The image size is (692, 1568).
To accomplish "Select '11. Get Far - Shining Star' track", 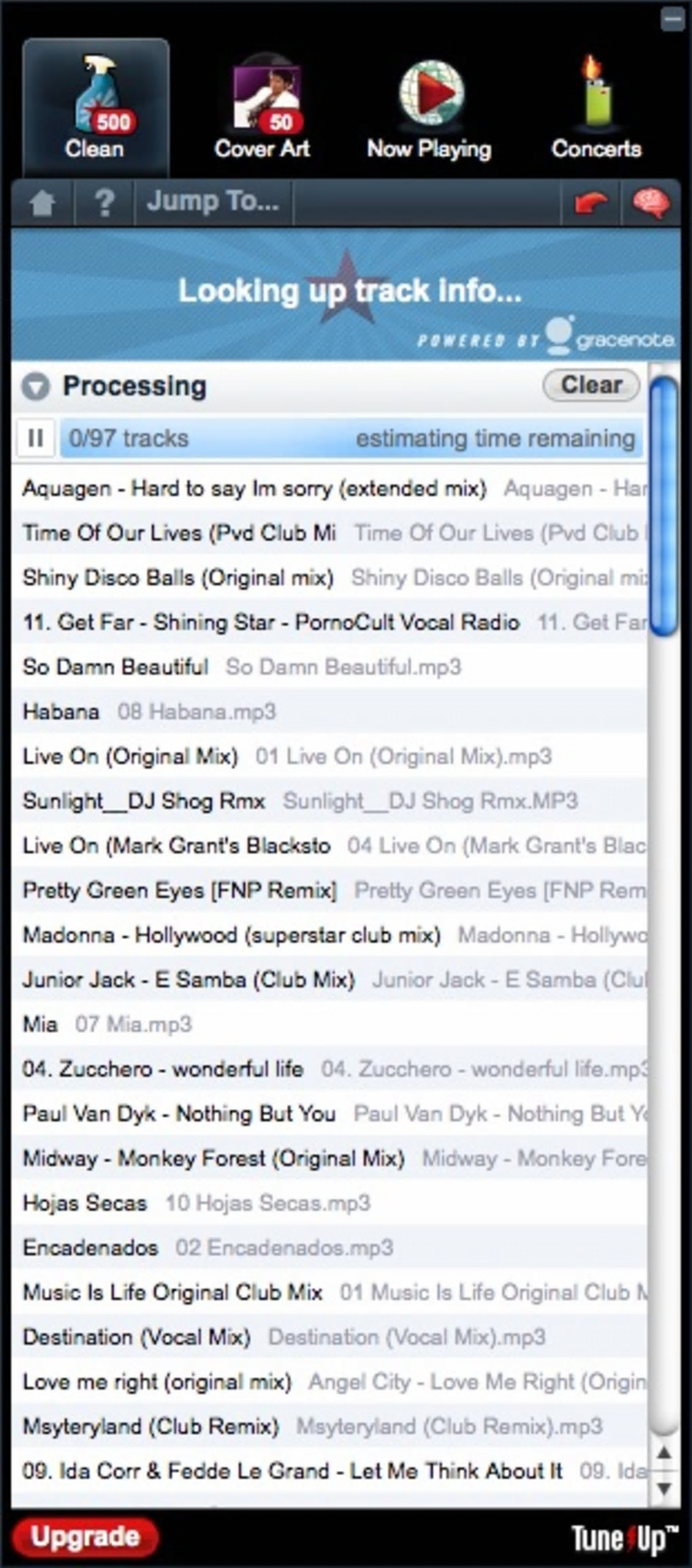I will click(329, 622).
